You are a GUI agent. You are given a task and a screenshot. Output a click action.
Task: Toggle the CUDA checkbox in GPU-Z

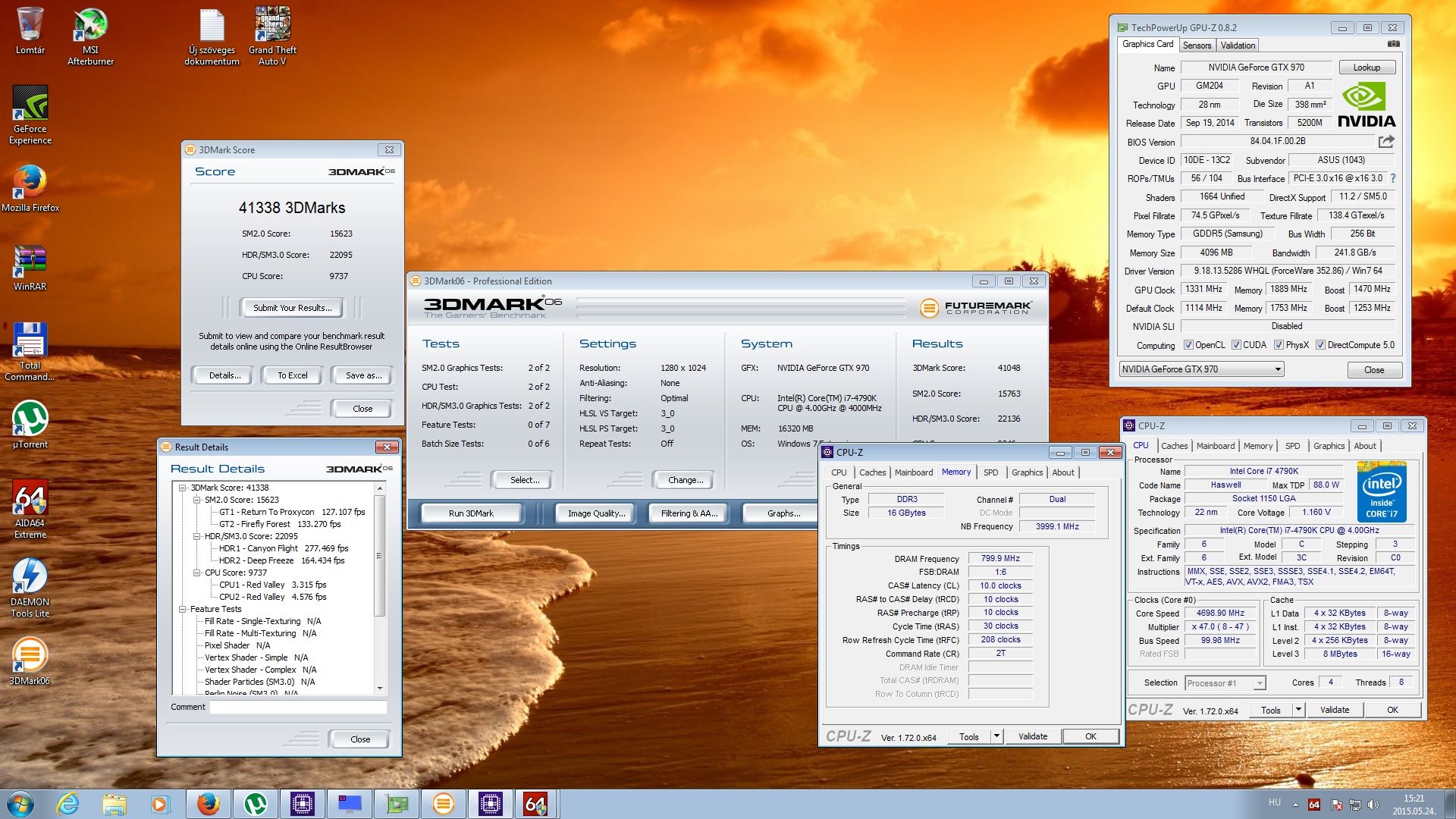point(1236,345)
